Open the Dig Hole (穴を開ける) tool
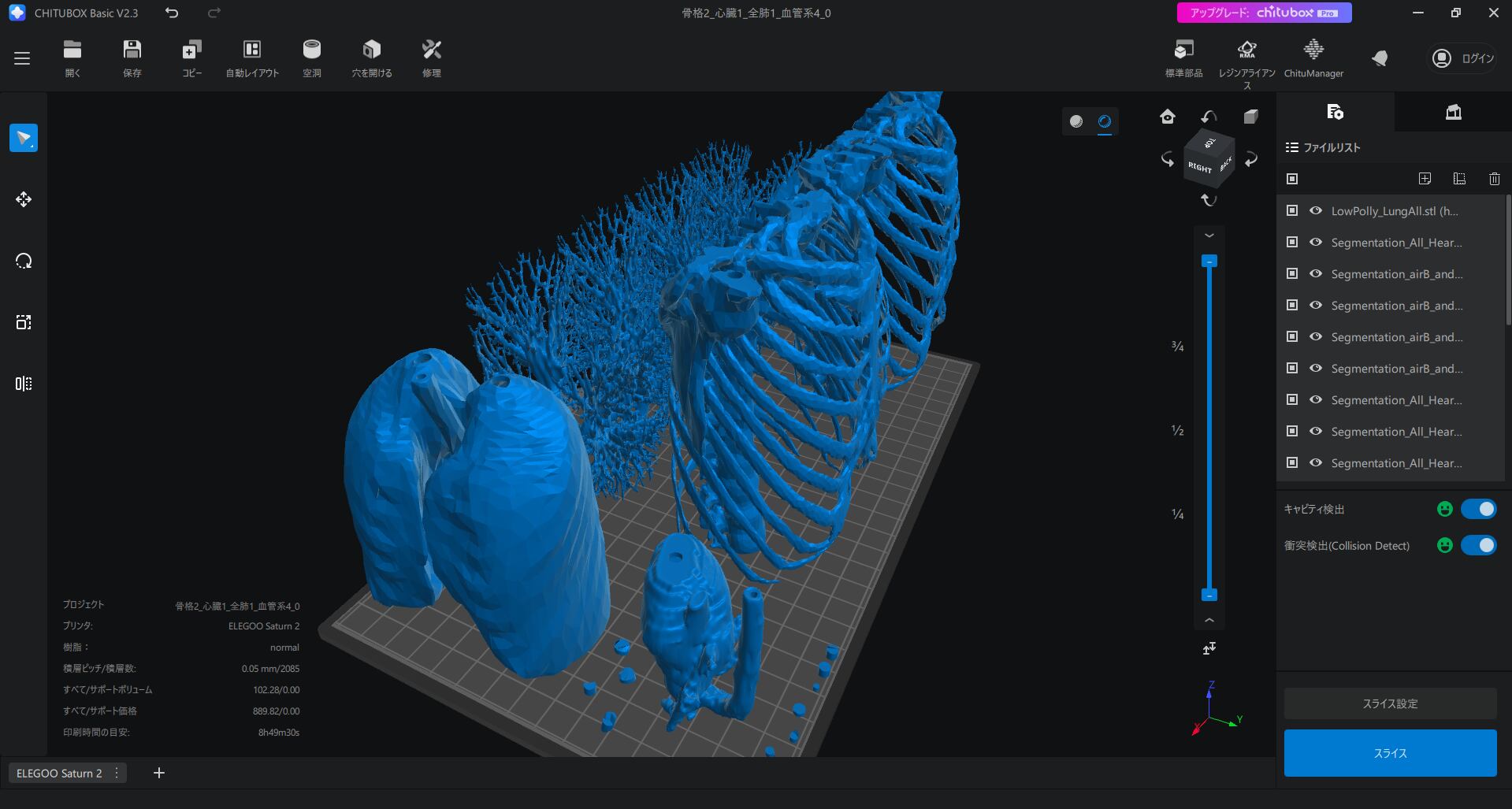1512x809 pixels. (371, 58)
